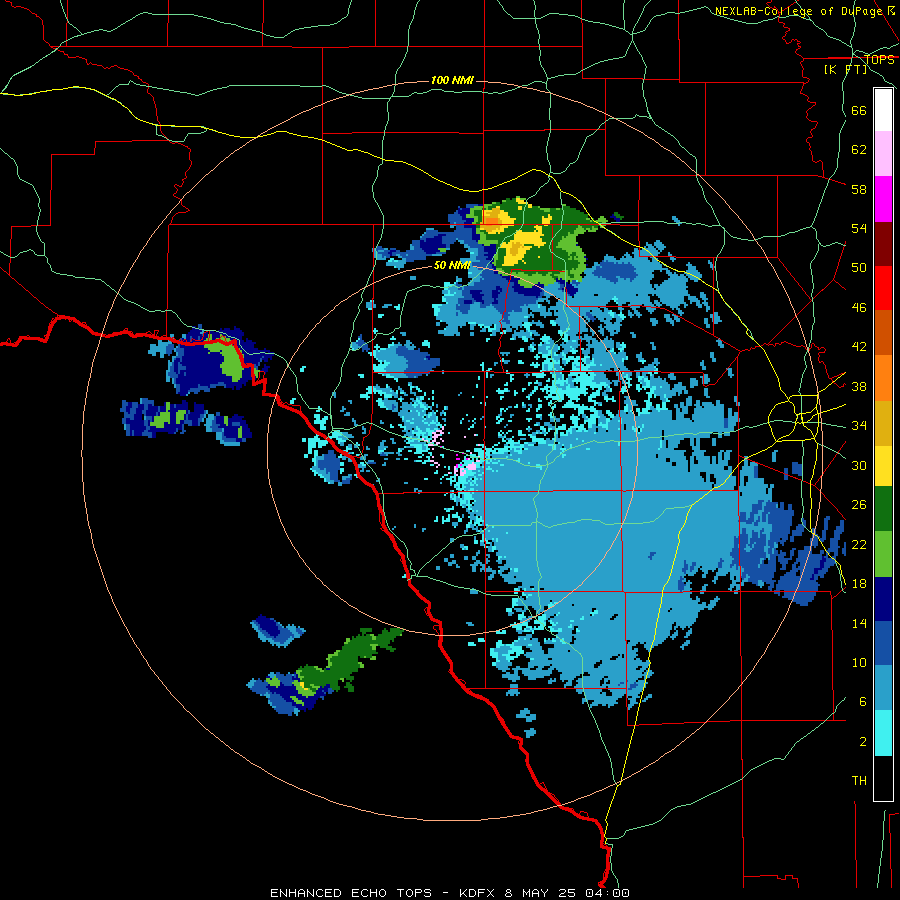Select the navy blue legend swatch
900x900 pixels.
click(x=883, y=599)
